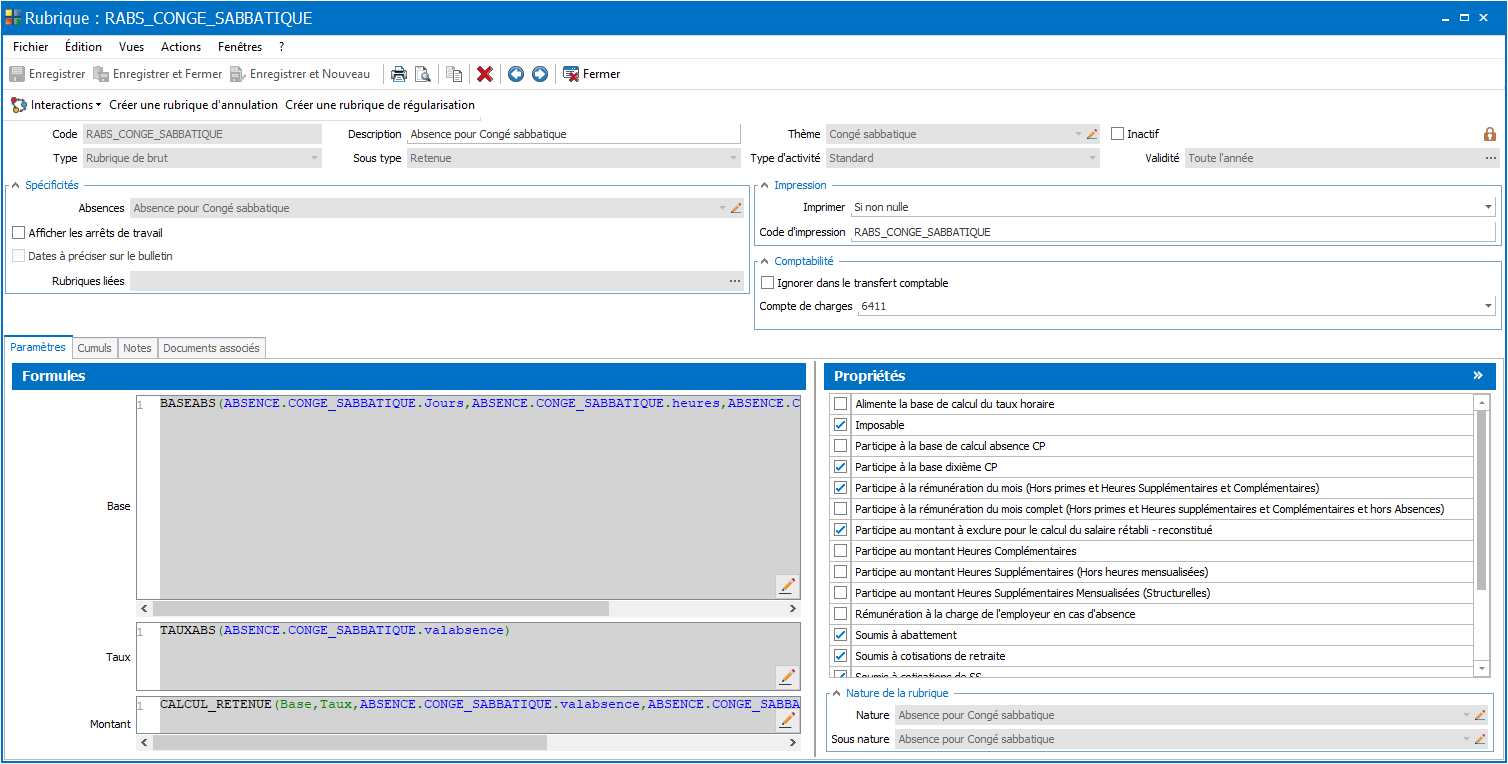This screenshot has width=1508, height=764.
Task: Edit the Base formula with pencil icon
Action: coord(787,586)
